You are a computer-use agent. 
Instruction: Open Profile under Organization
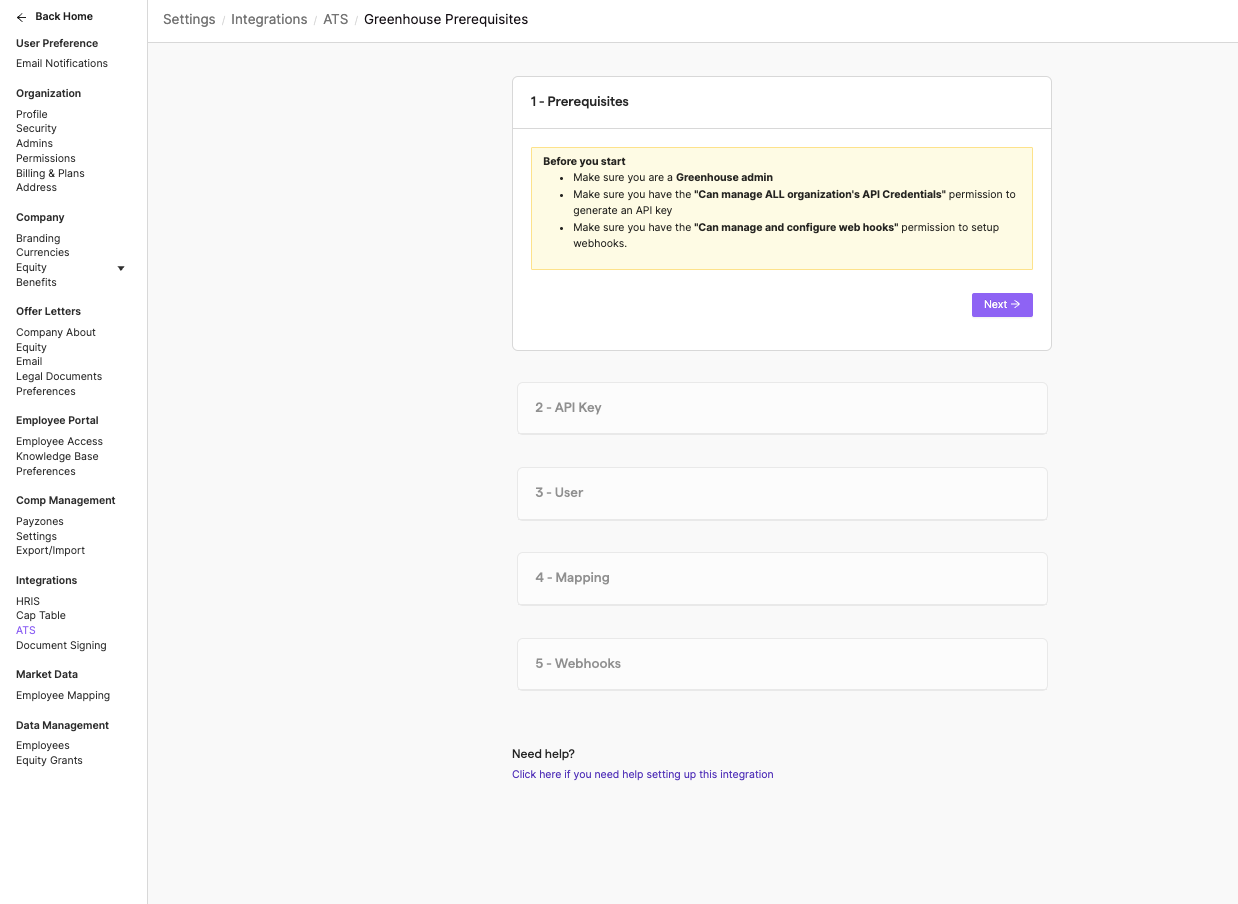tap(32, 114)
